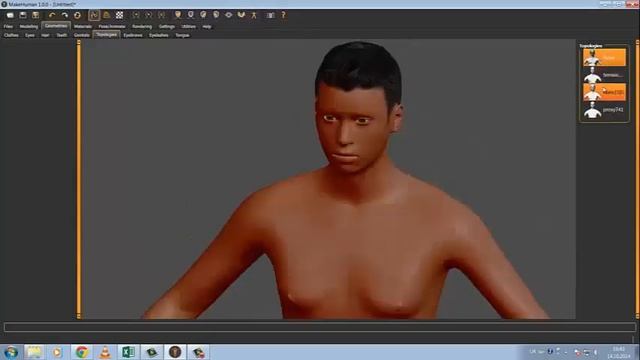Viewport: 640px width, 360px height.
Task: Switch to the Rendering tab
Action: [142, 27]
